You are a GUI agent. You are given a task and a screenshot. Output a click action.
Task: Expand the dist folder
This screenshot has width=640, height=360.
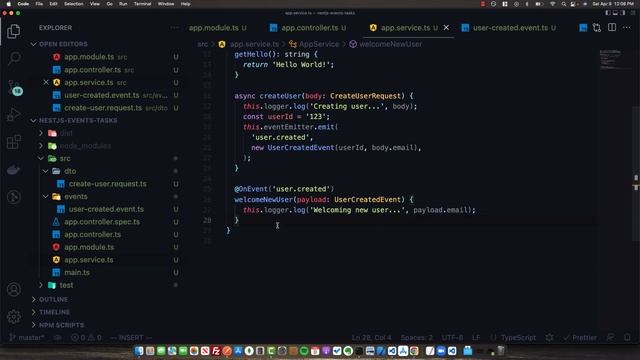66,133
